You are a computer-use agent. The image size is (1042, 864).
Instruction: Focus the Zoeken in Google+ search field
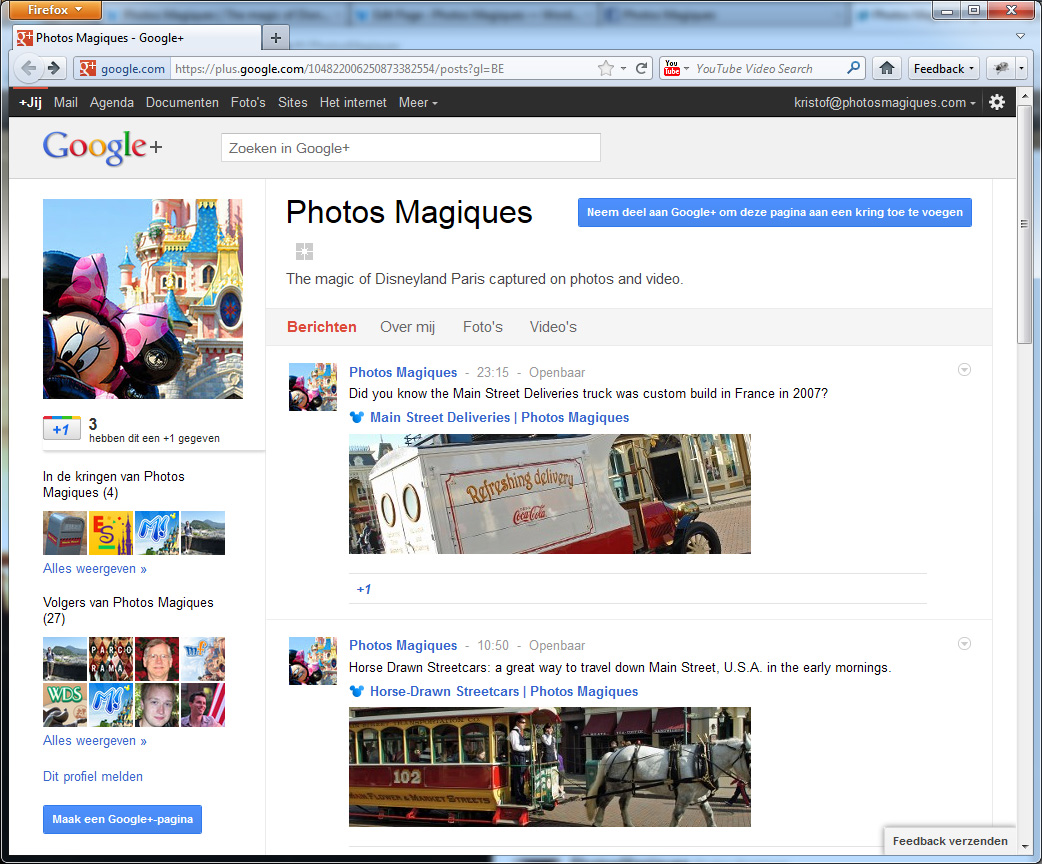410,148
